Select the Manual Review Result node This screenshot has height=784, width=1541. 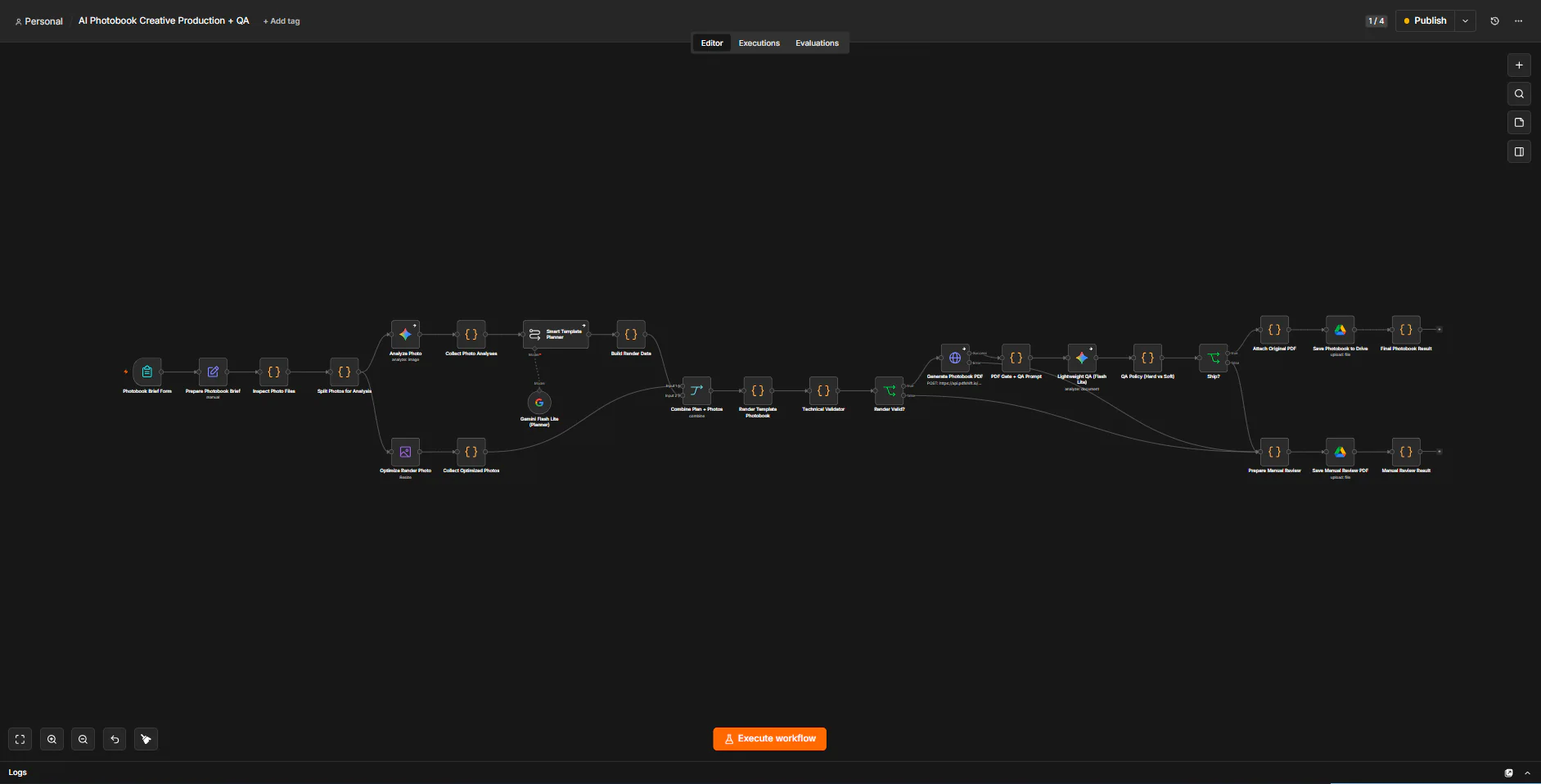(1406, 452)
